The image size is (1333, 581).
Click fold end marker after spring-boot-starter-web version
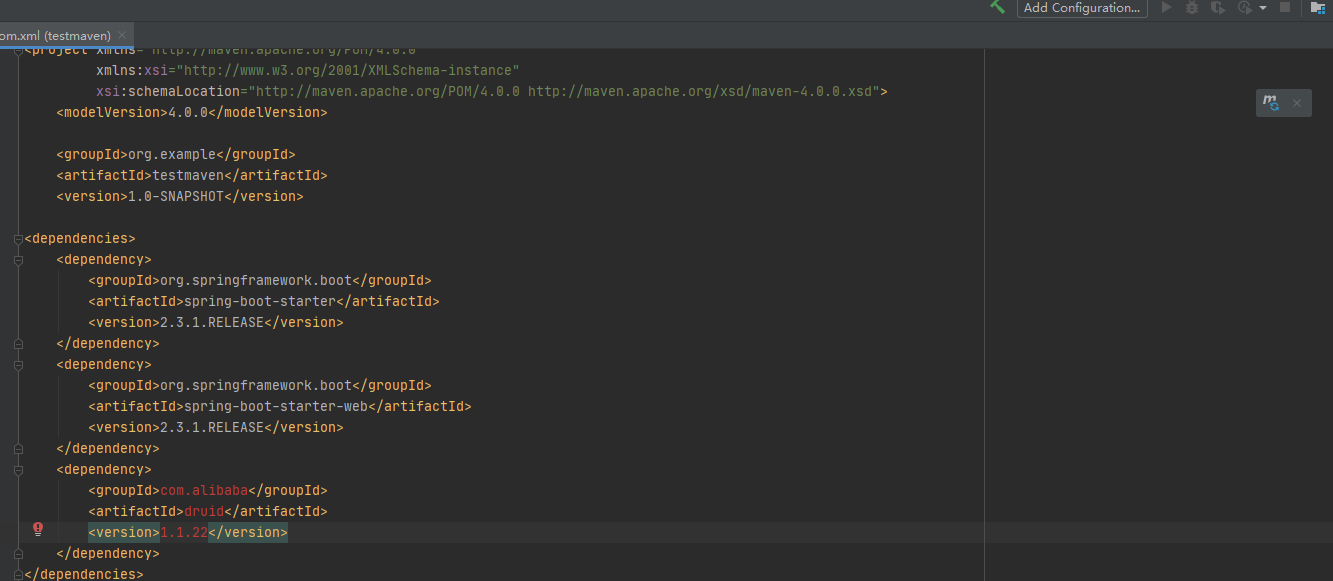pyautogui.click(x=18, y=449)
